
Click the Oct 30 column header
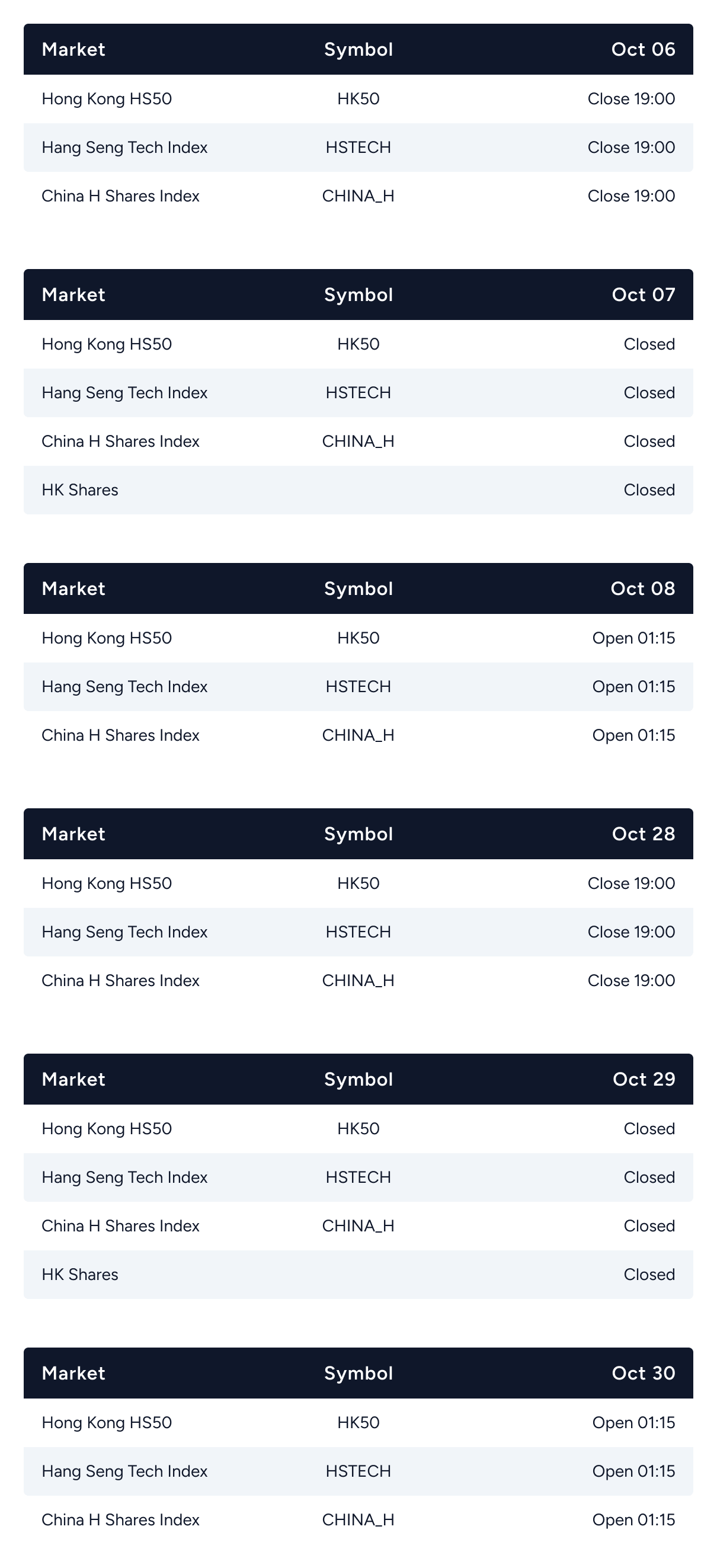643,1373
